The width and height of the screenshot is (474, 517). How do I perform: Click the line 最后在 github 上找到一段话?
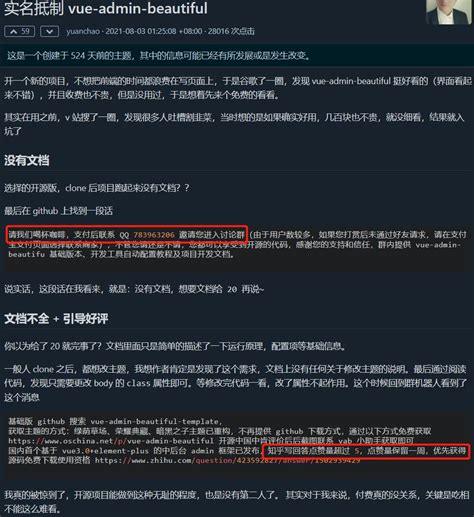coord(59,211)
